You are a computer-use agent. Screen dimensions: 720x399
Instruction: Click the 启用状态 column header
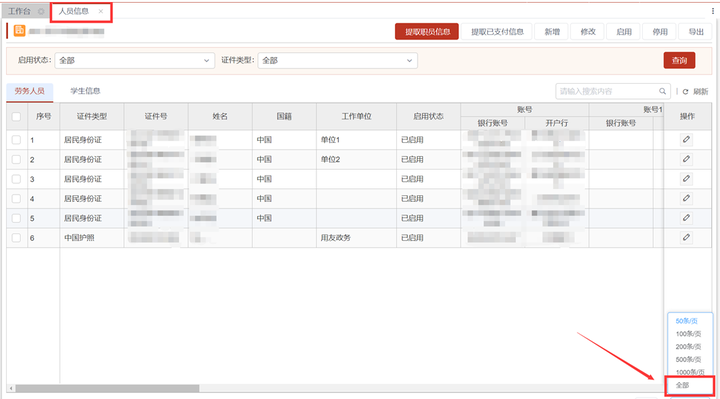coord(428,117)
